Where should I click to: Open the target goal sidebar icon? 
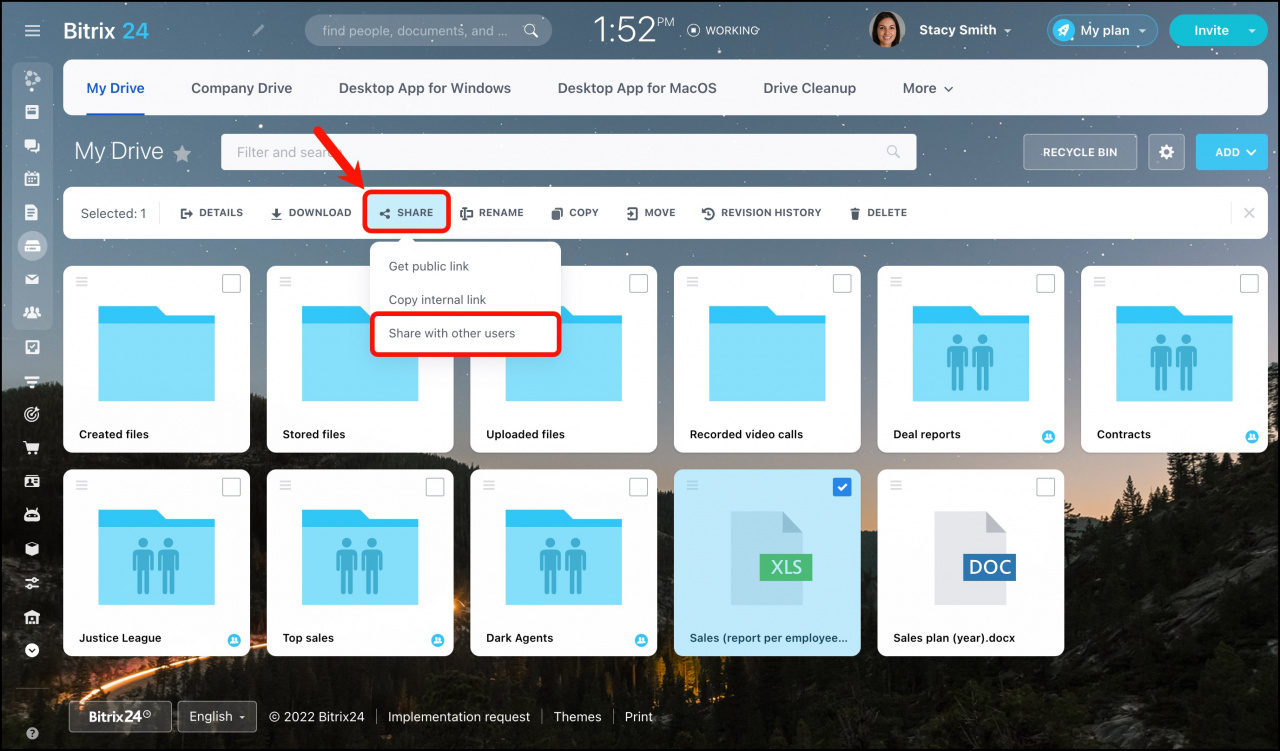click(x=32, y=414)
